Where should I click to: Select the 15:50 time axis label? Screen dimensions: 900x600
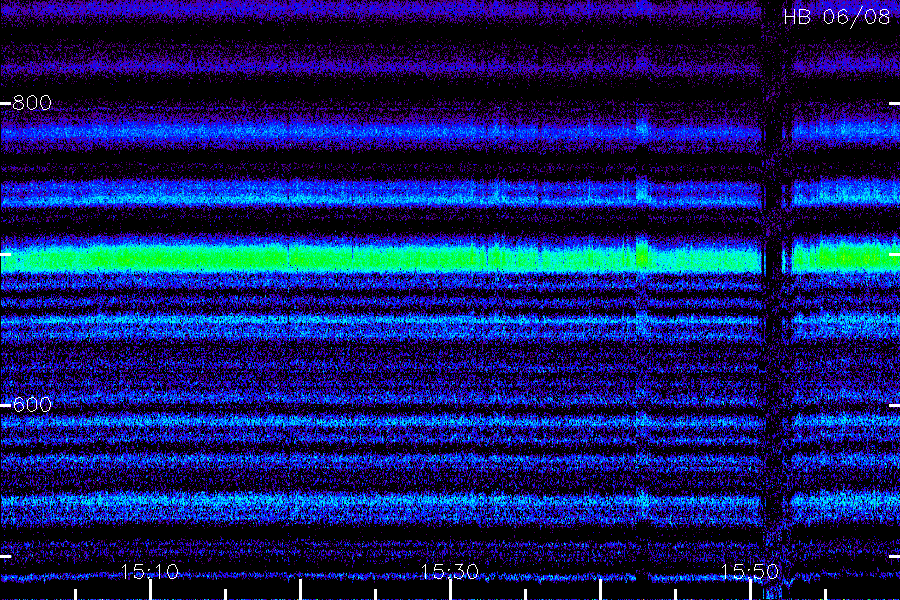pos(750,571)
